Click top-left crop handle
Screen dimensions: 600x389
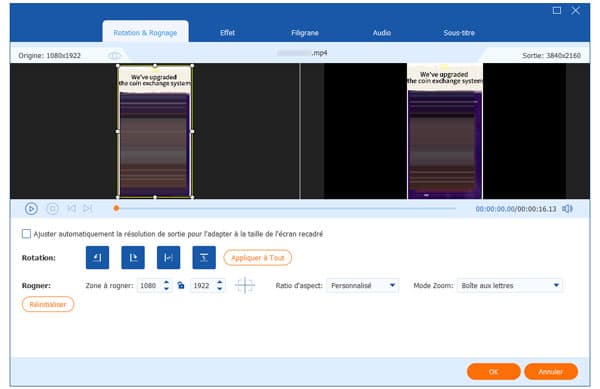117,66
